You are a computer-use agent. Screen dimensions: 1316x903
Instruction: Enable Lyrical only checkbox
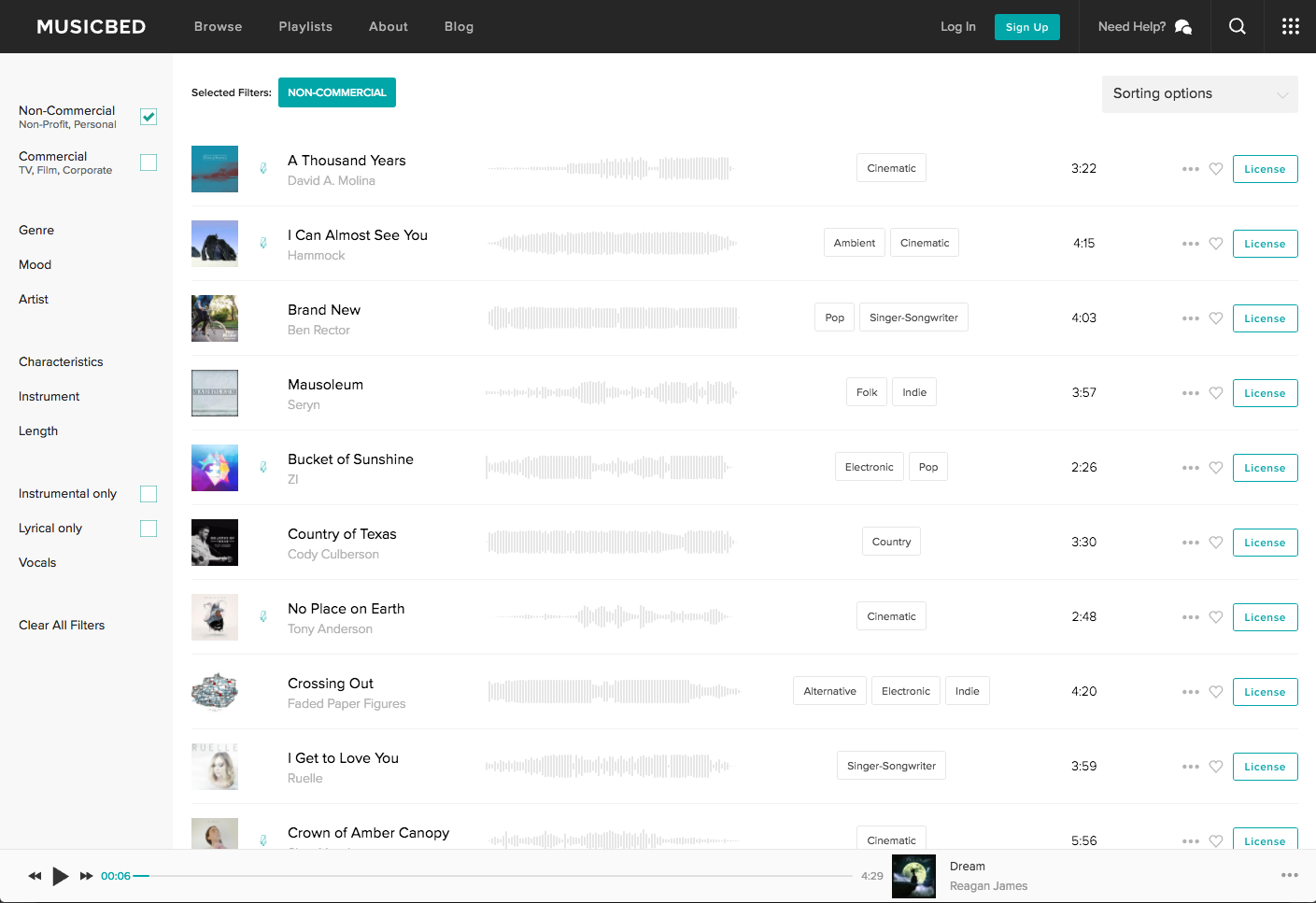pos(149,529)
